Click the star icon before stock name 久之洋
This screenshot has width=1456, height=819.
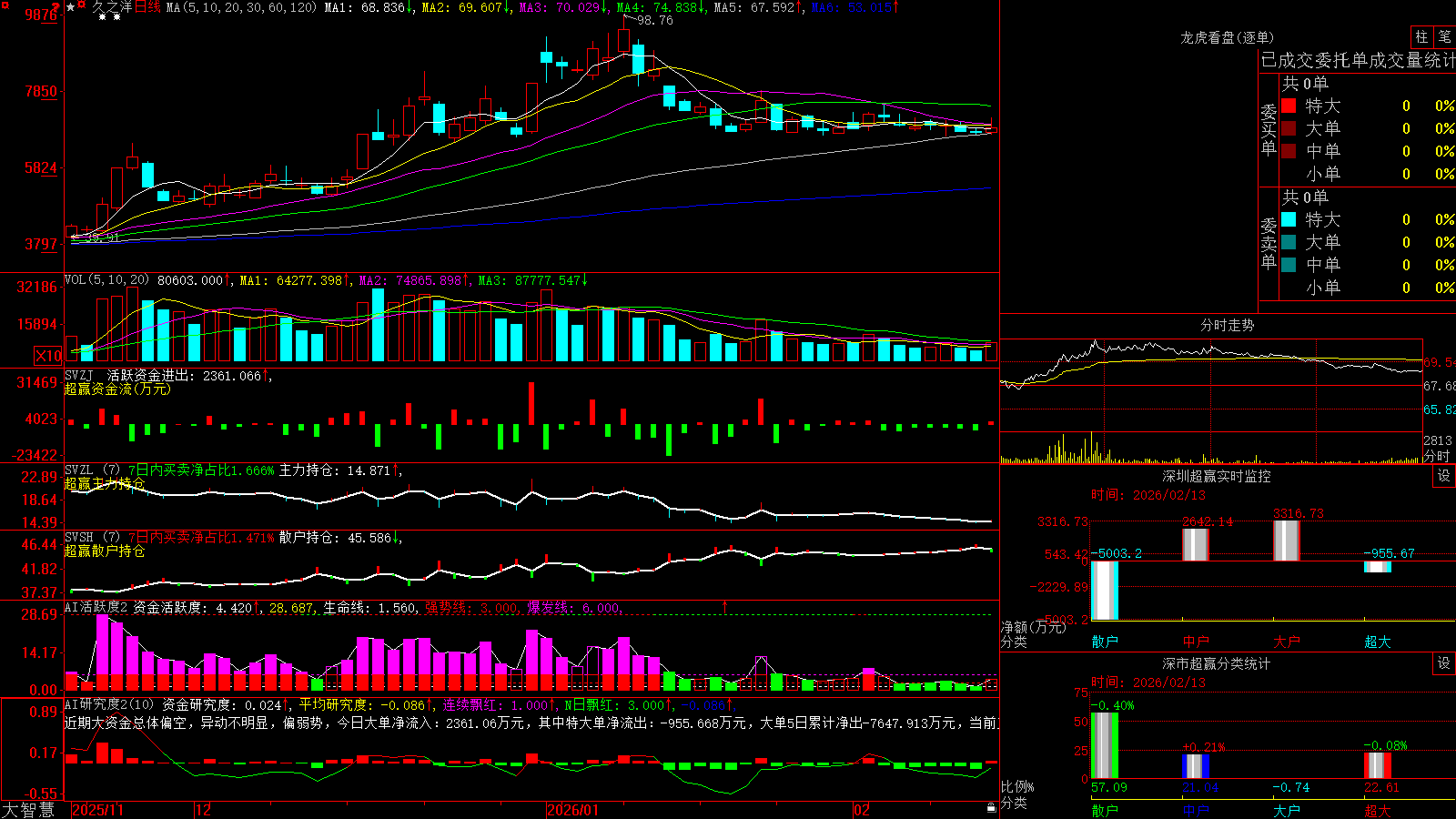tap(71, 7)
